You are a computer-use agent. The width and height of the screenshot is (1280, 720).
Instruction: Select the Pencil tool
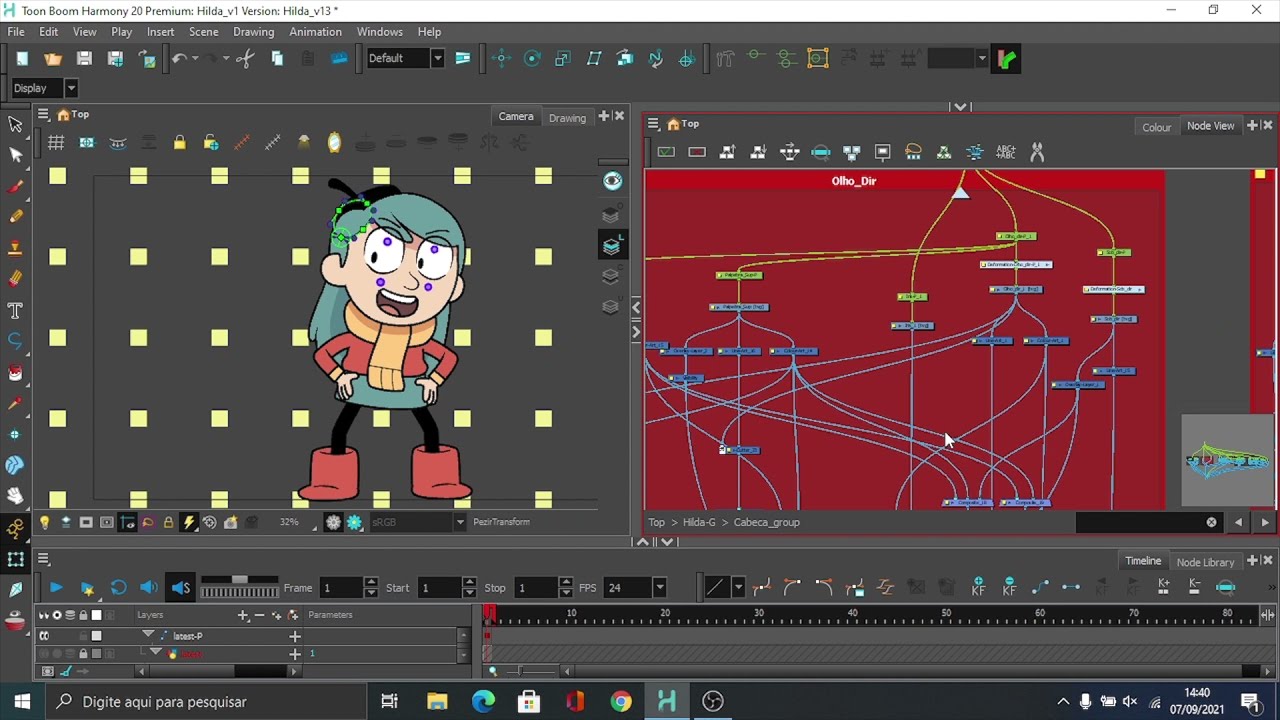pos(15,217)
